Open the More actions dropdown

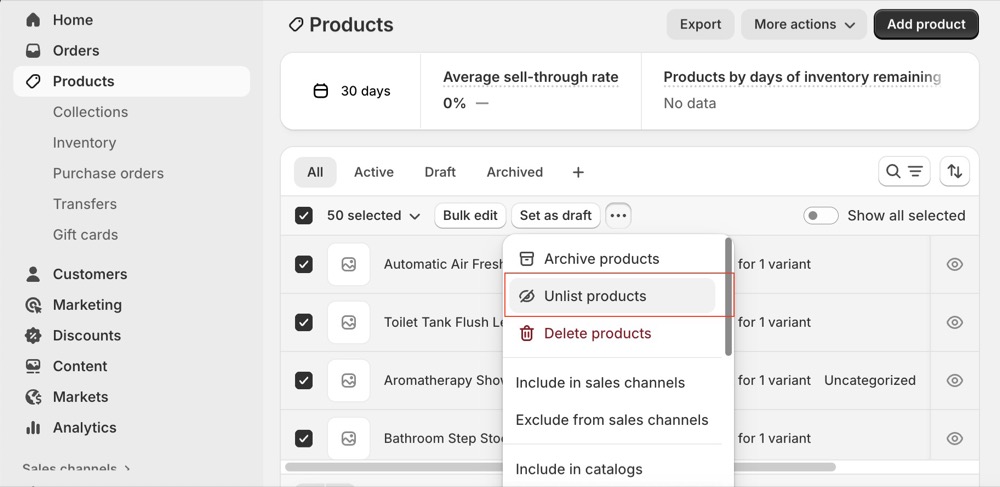804,24
